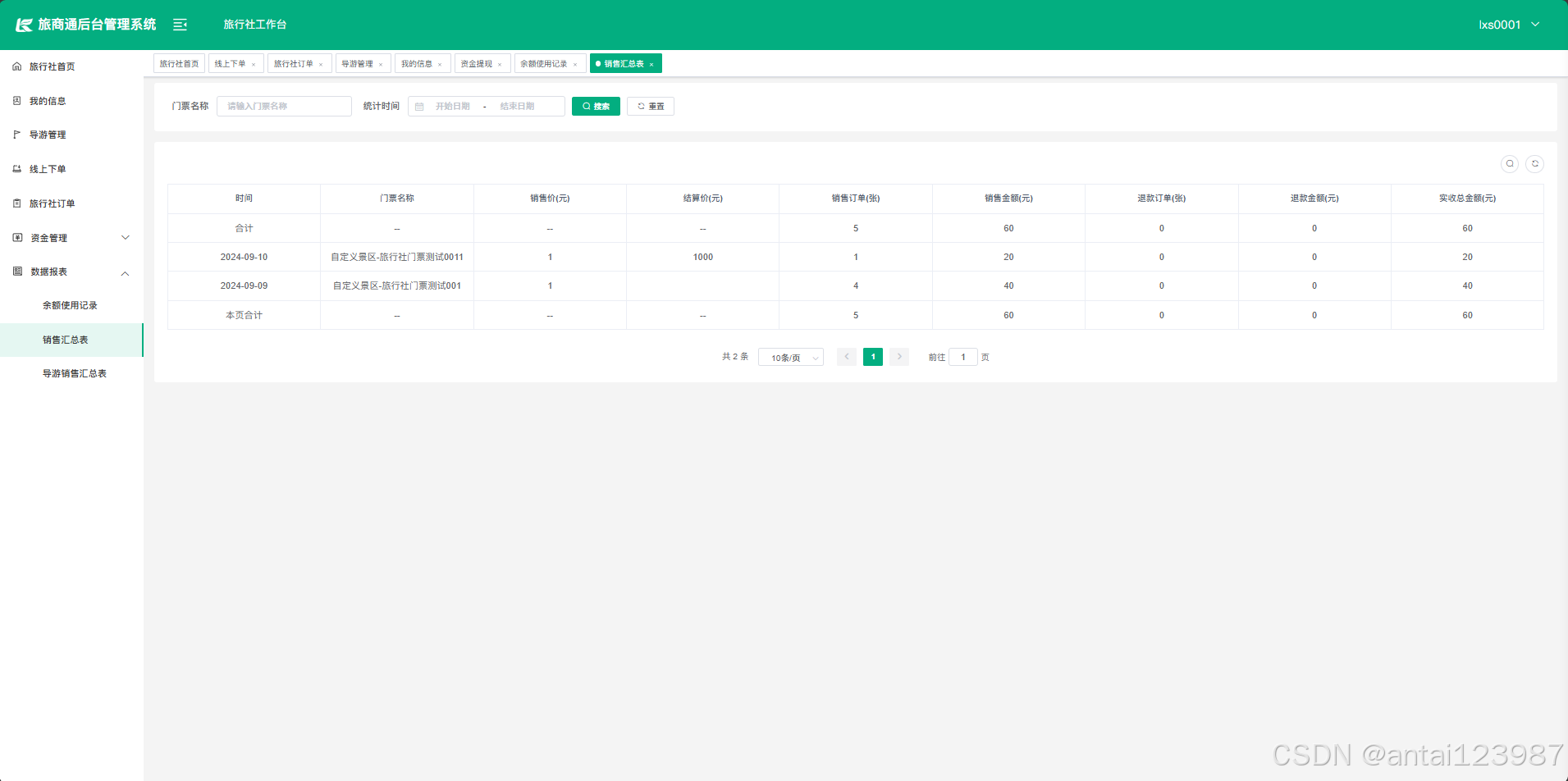This screenshot has width=1568, height=781.
Task: Close the 线上下单 tab
Action: click(x=254, y=64)
